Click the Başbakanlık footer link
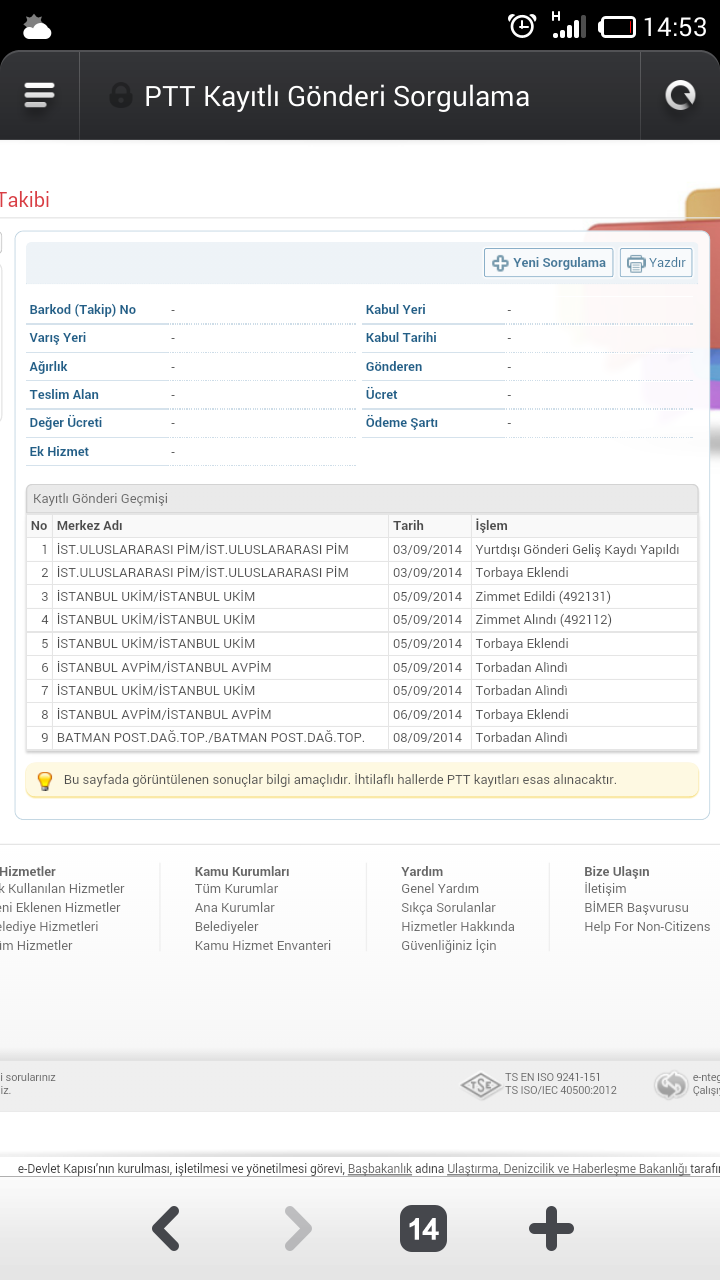Screen dimensions: 720x1280 tap(380, 1168)
